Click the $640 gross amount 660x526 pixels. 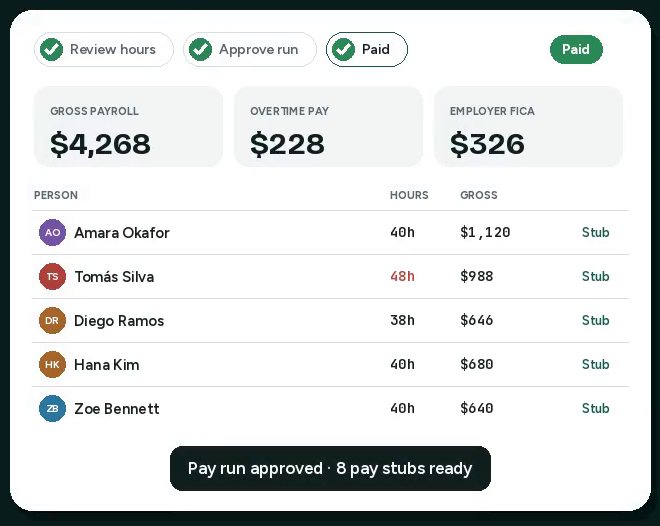tap(476, 408)
